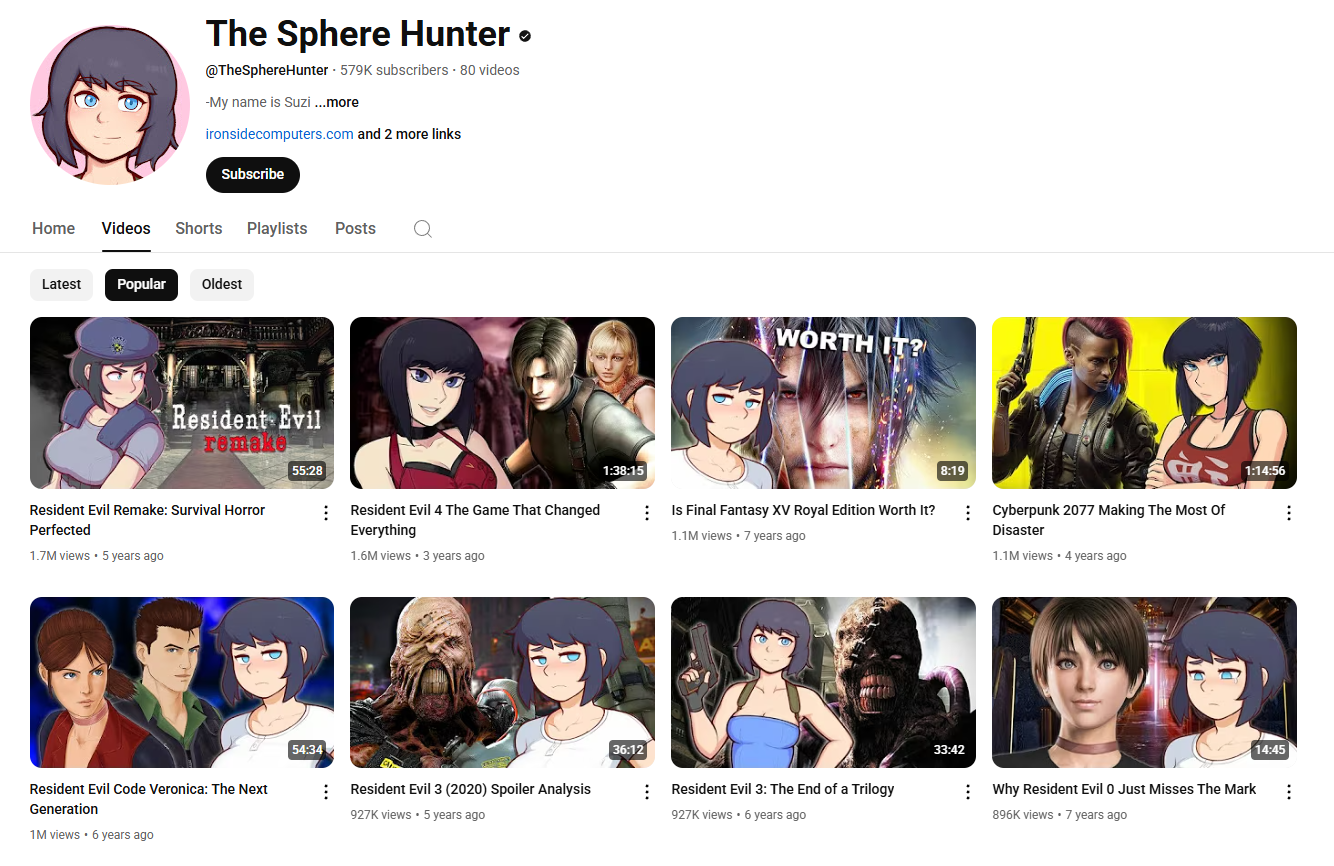Open the Playlists tab

[x=277, y=229]
